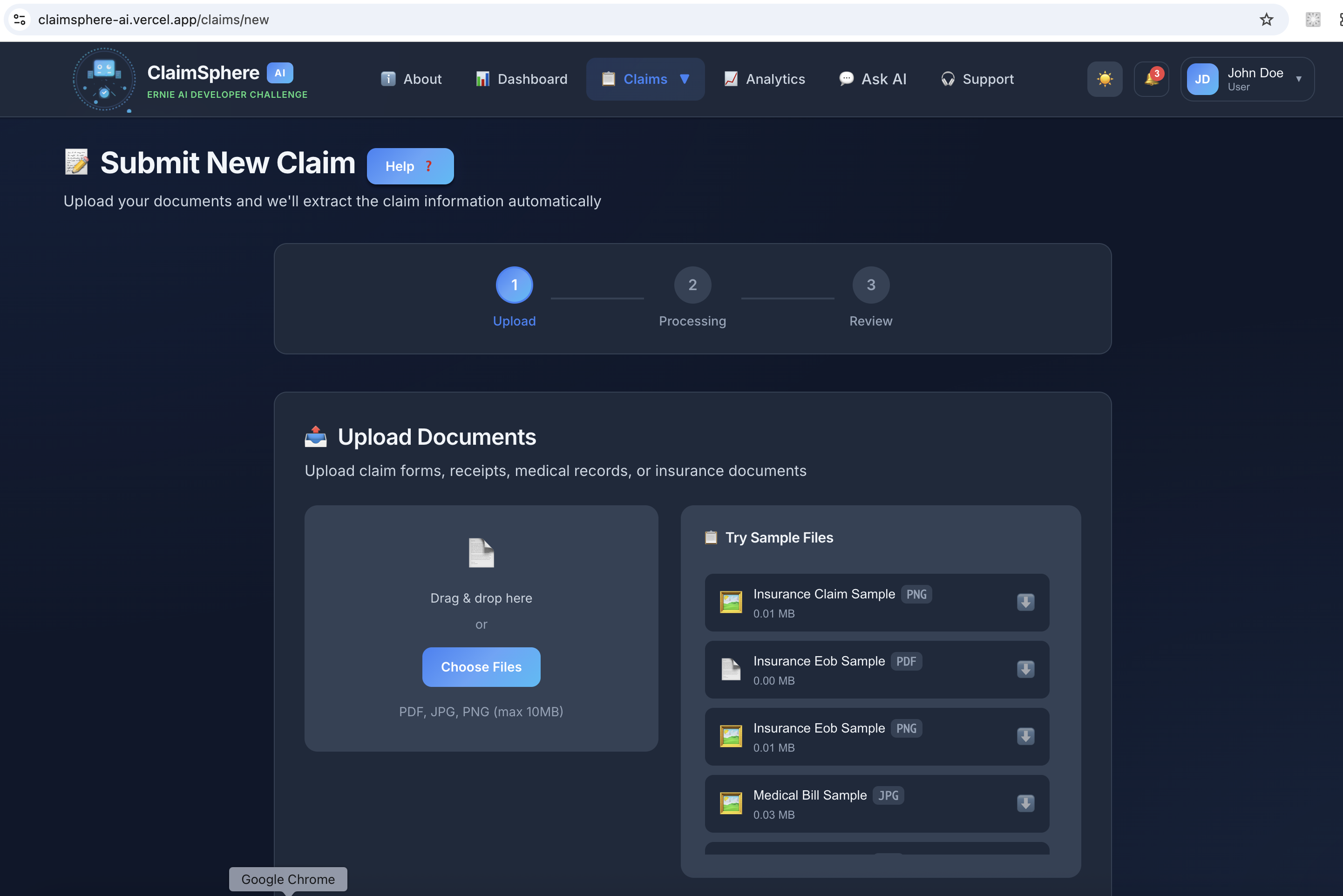Bookmark page with star icon

pyautogui.click(x=1266, y=20)
